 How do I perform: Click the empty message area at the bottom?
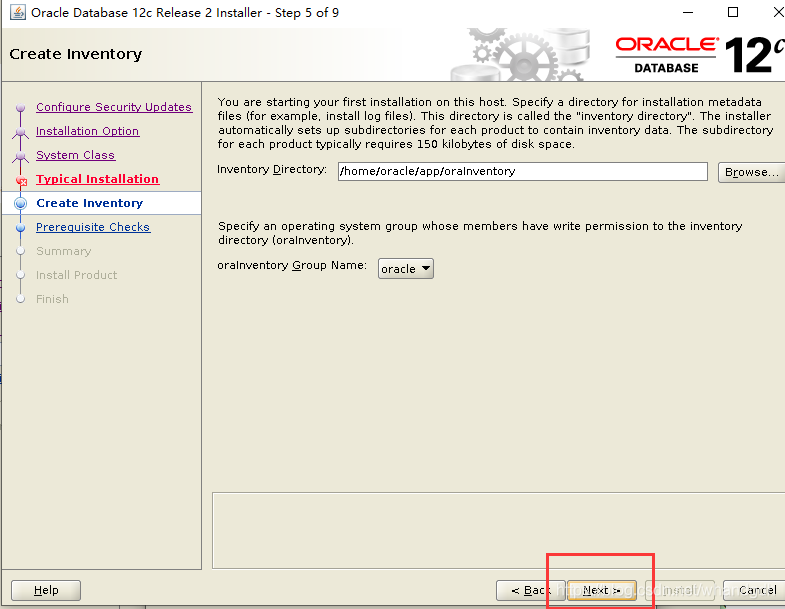point(499,530)
